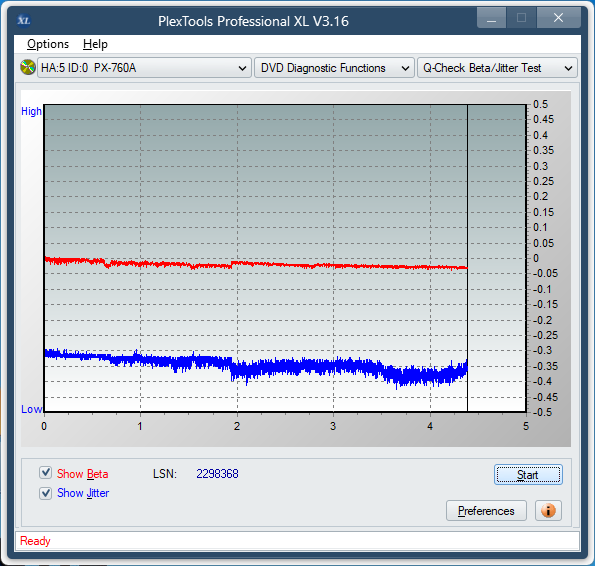This screenshot has height=566, width=595.
Task: Minimize the PlexTools window
Action: [x=491, y=18]
